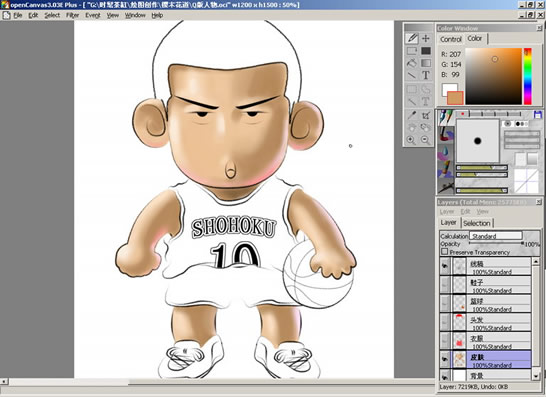
Task: Open the Filter menu
Action: [72, 15]
